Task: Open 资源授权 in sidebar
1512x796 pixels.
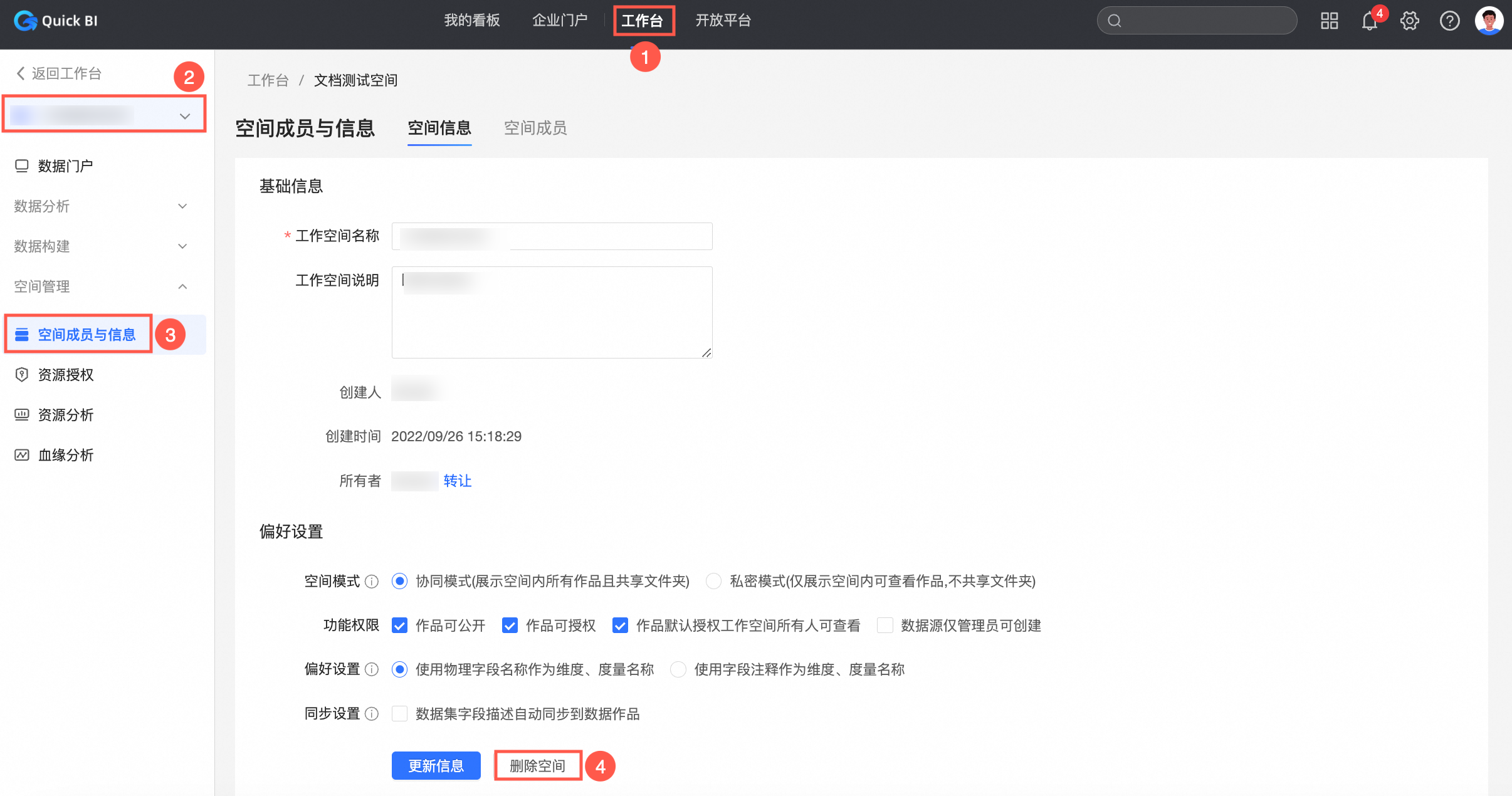Action: 66,375
